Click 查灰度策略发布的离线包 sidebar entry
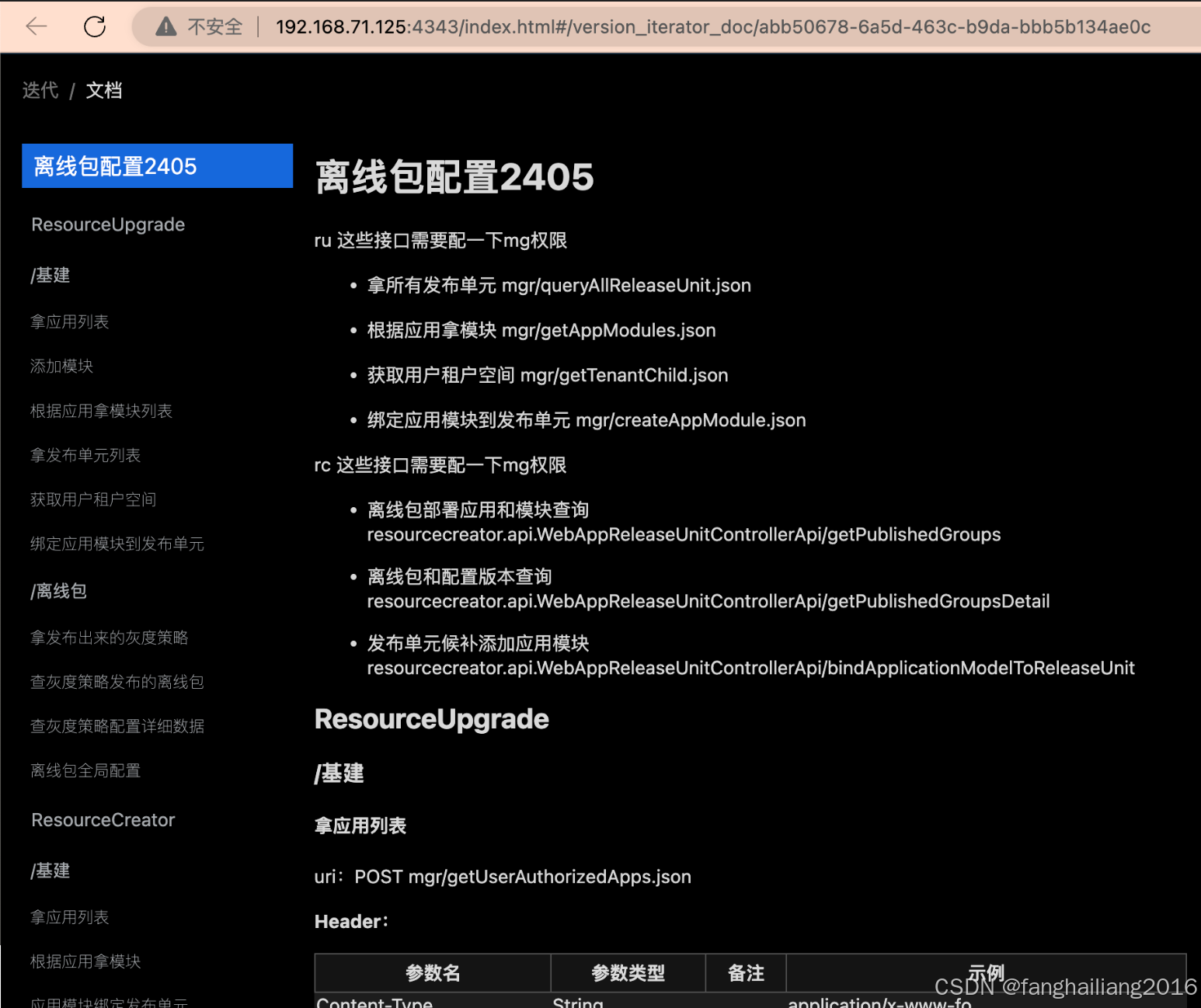The width and height of the screenshot is (1201, 1008). [117, 681]
